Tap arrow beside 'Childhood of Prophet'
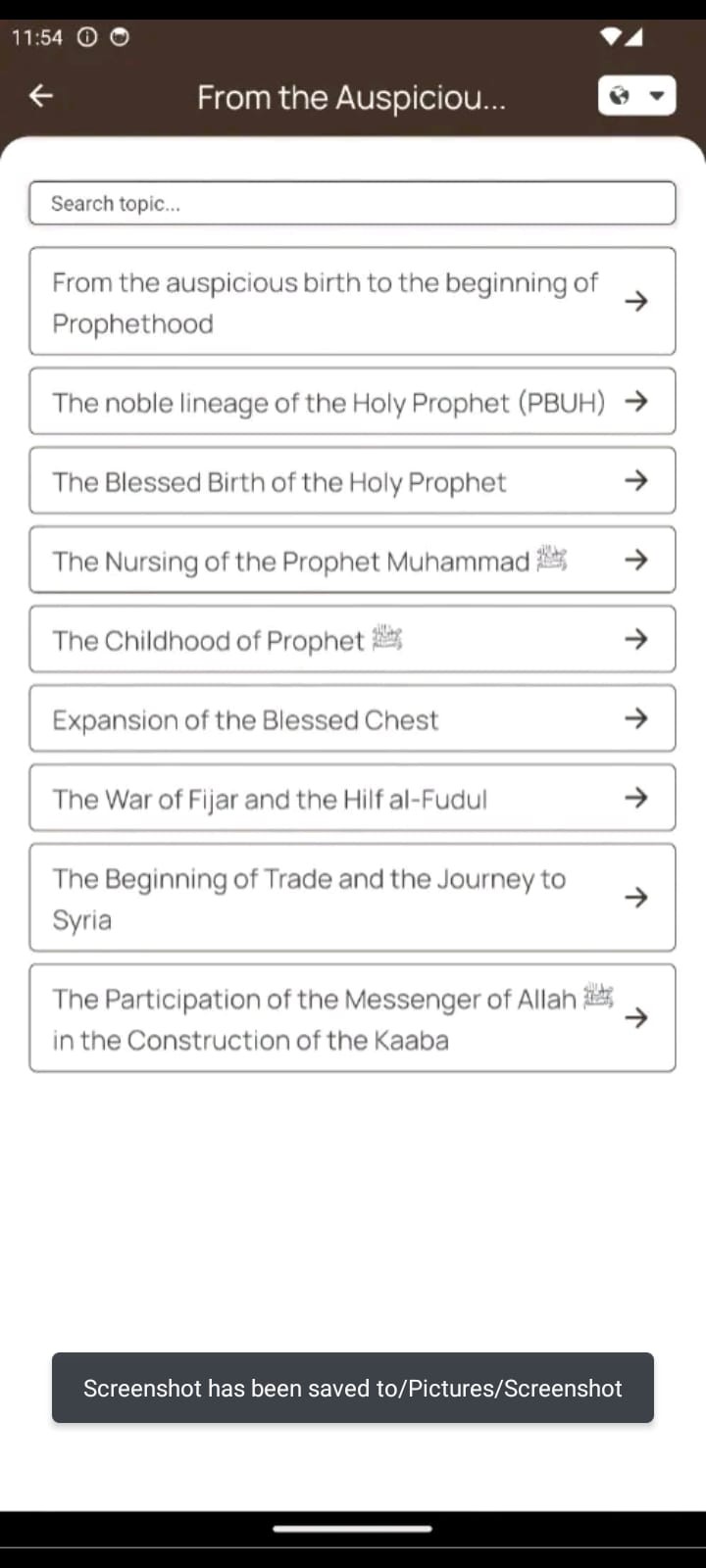This screenshot has height=1568, width=706. coord(636,639)
